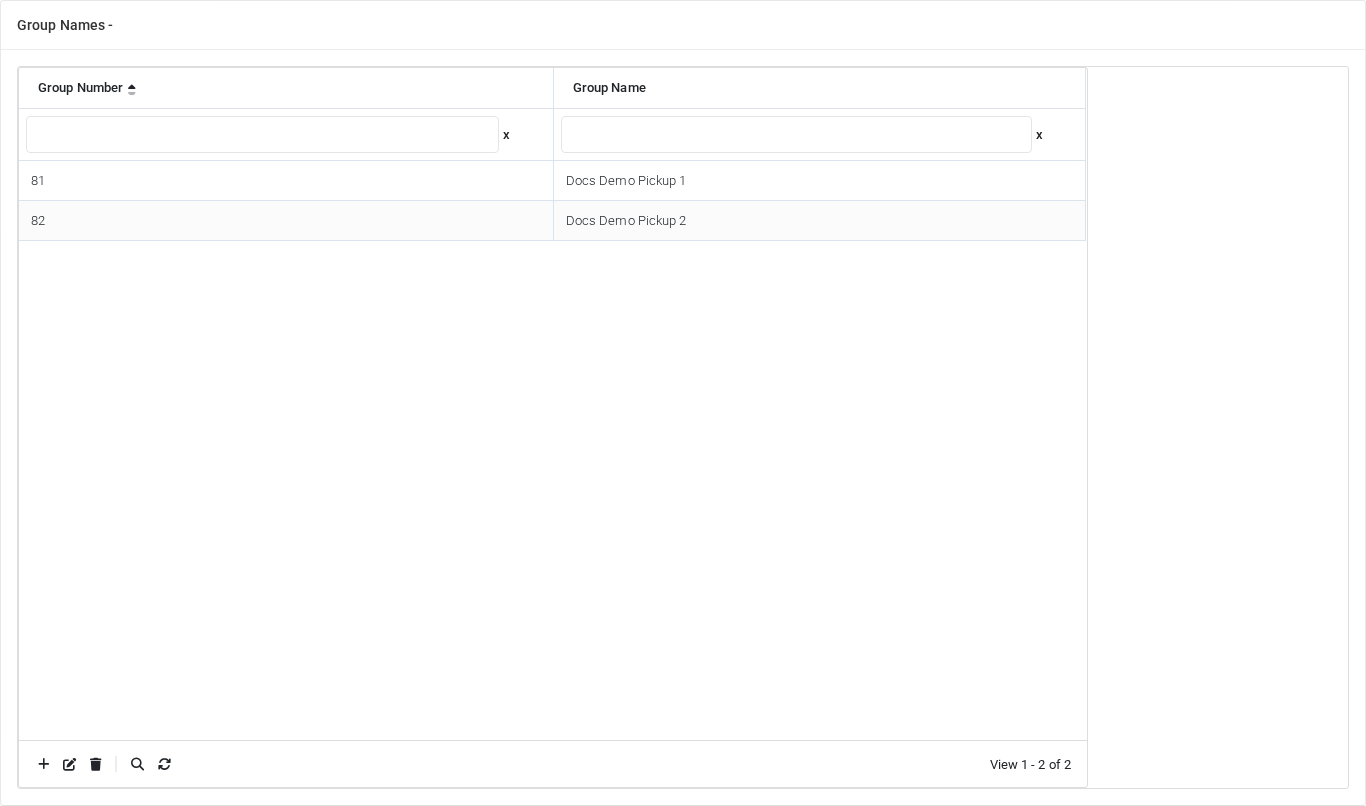Image resolution: width=1366 pixels, height=806 pixels.
Task: Toggle sort arrow on Group Number
Action: point(132,89)
